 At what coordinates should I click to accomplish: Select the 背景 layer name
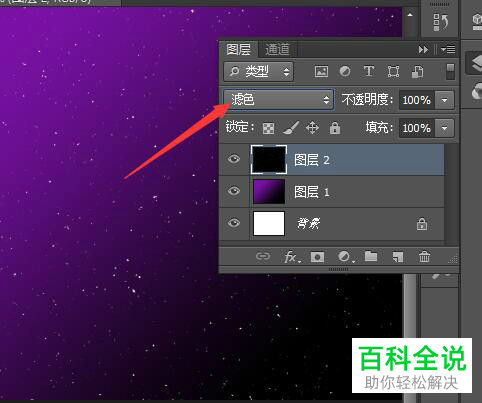309,223
